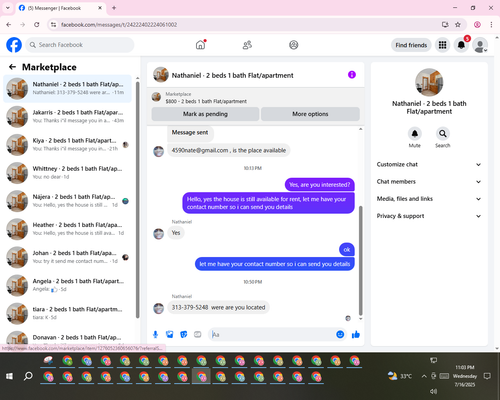Open the taskbar clock and date

[465, 376]
